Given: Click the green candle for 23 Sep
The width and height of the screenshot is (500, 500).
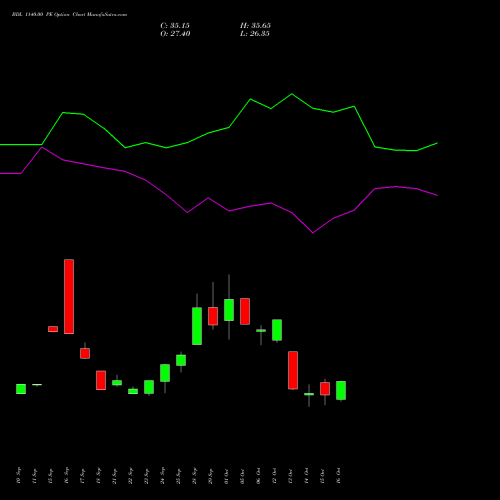Looking at the screenshot, I should click(149, 387).
